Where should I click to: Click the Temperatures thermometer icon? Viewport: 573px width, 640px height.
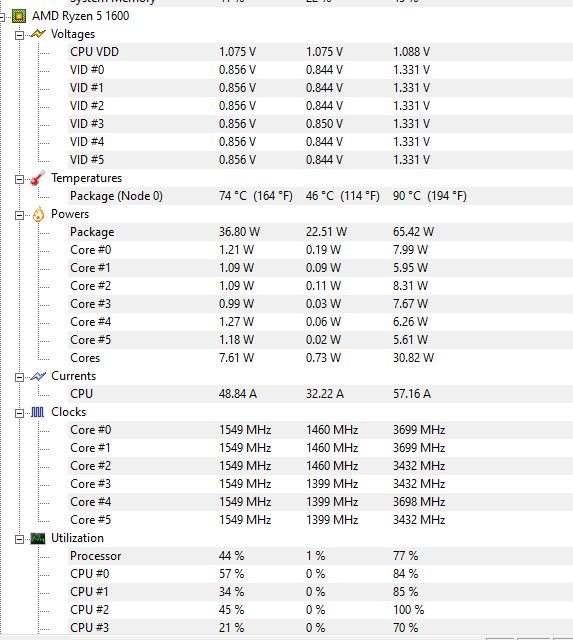38,178
